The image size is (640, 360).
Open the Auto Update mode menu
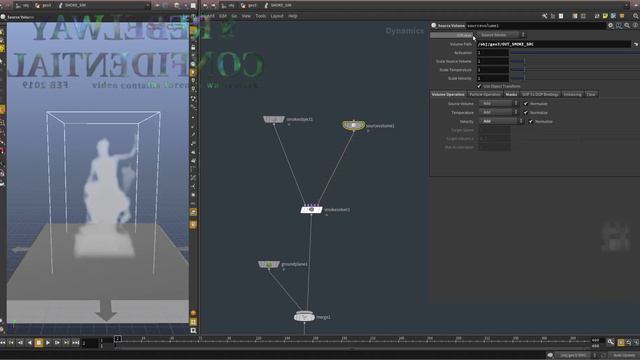pos(625,355)
